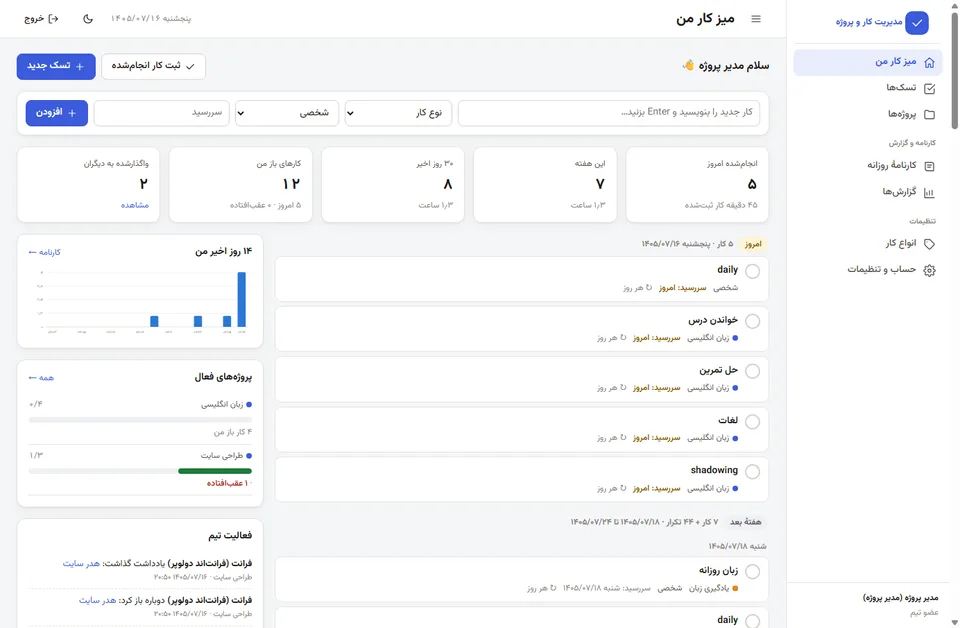The image size is (960, 628).
Task: Focus the سررسید due date field
Action: tap(162, 113)
